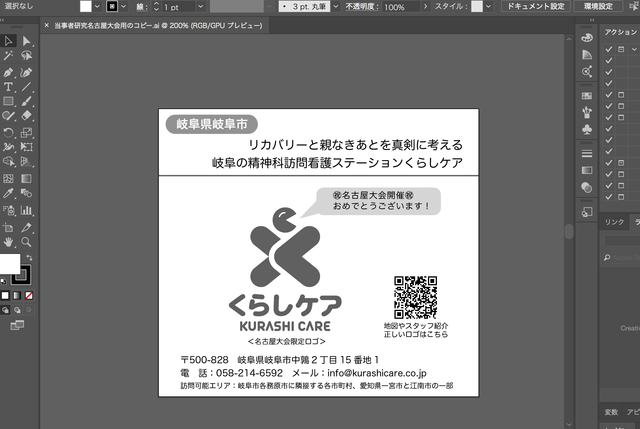Image resolution: width=640 pixels, height=429 pixels.
Task: Select the Curvature tool
Action: (x=26, y=73)
